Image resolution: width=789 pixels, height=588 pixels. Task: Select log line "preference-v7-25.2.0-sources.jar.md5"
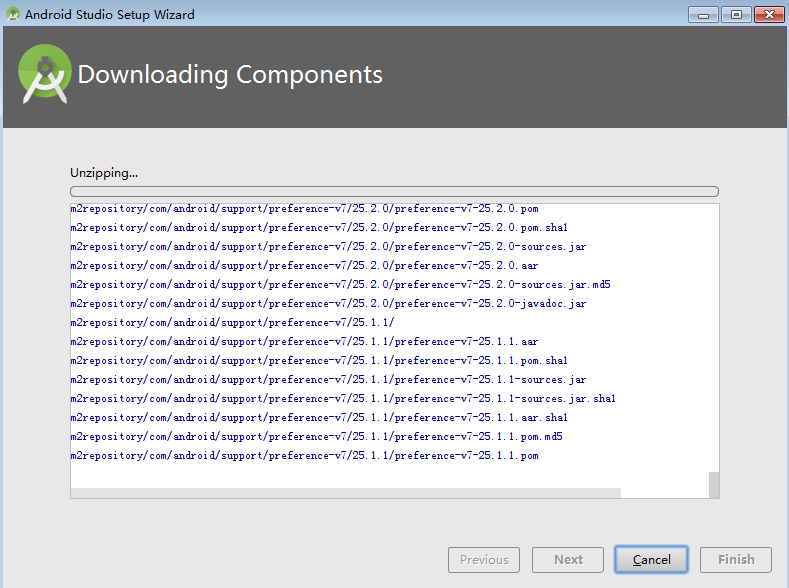340,285
